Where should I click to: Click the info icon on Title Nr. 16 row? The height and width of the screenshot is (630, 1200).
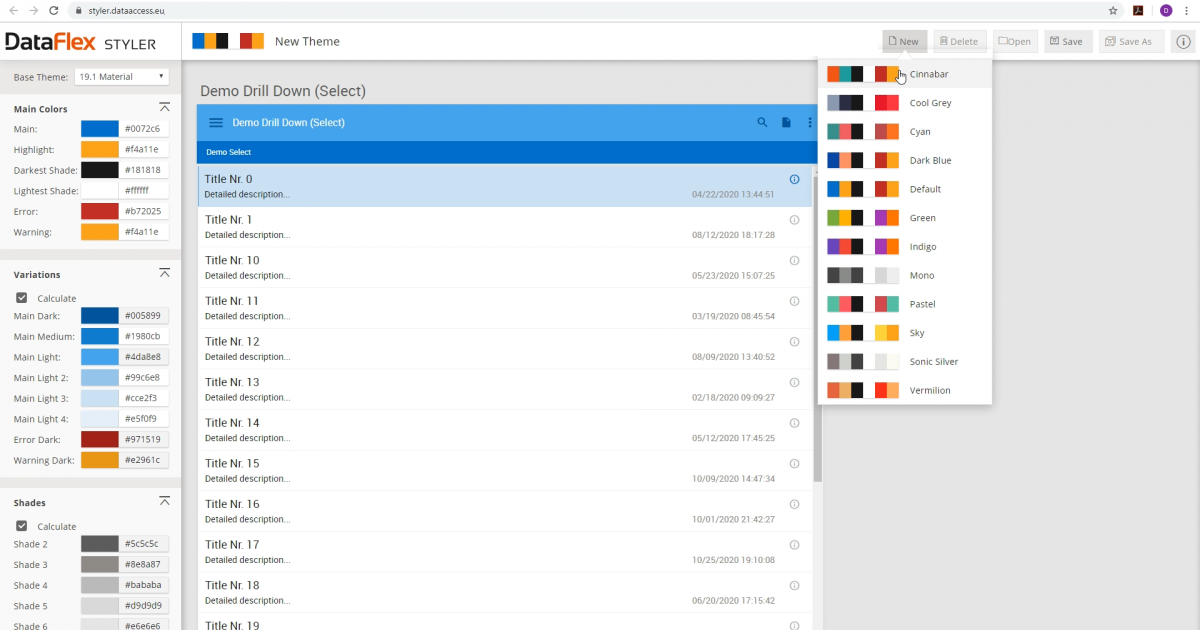click(x=794, y=504)
